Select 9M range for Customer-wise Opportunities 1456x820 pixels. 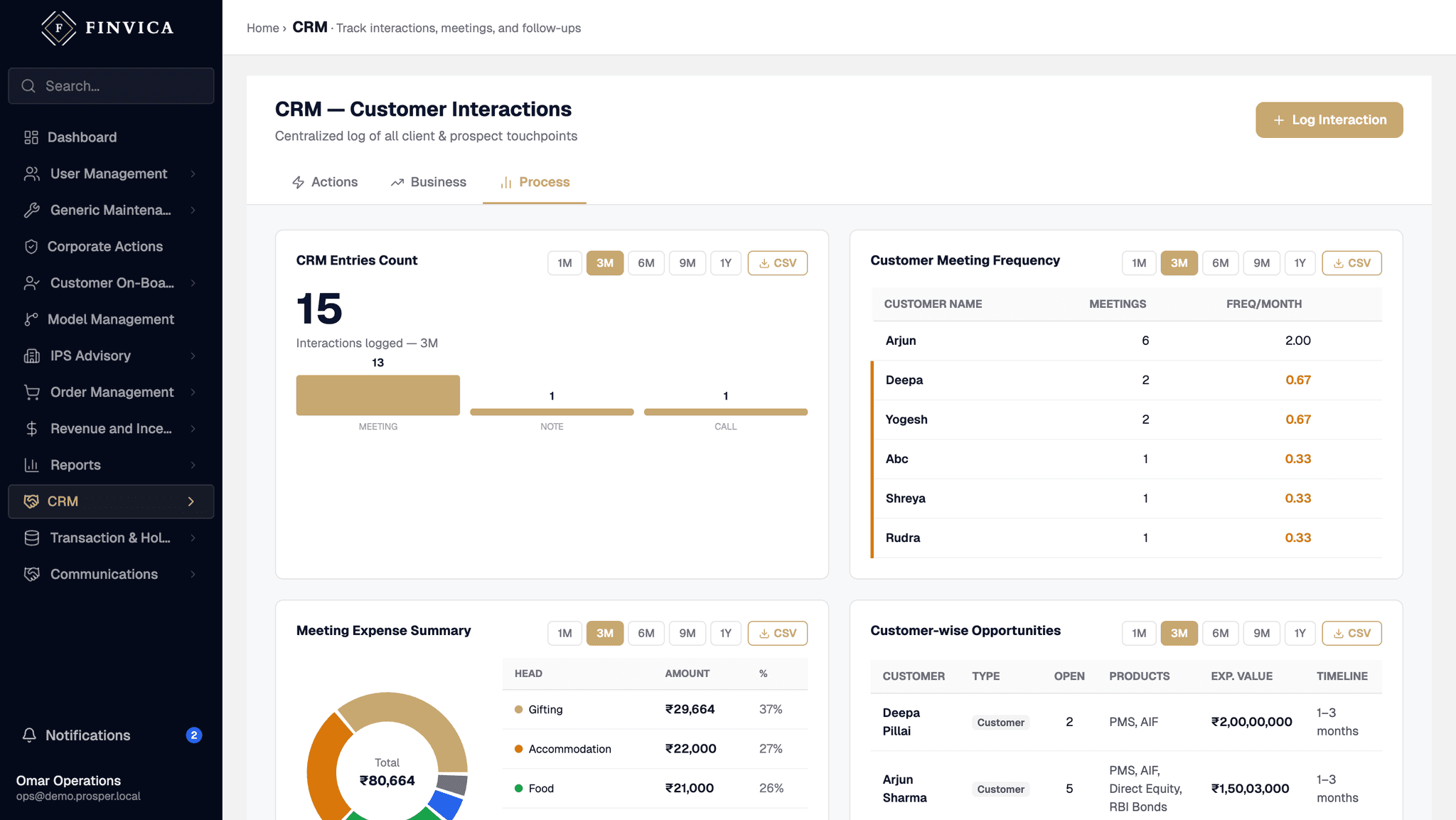click(x=1261, y=633)
